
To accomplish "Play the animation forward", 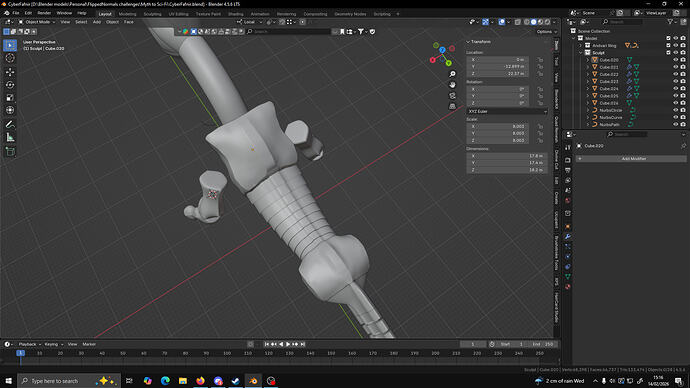I will click(x=288, y=344).
